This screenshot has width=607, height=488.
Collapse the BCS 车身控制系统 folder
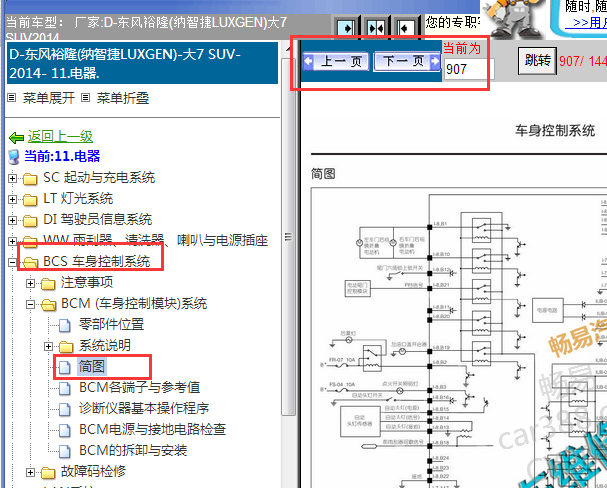(12, 262)
